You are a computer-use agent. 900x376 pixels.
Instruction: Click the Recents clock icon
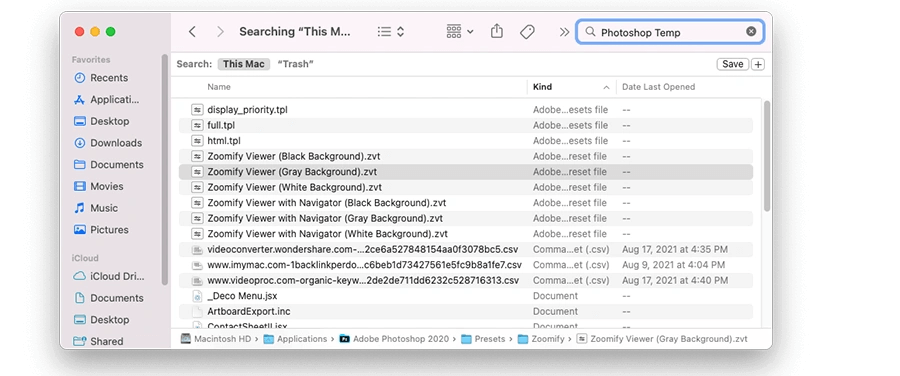pyautogui.click(x=80, y=77)
